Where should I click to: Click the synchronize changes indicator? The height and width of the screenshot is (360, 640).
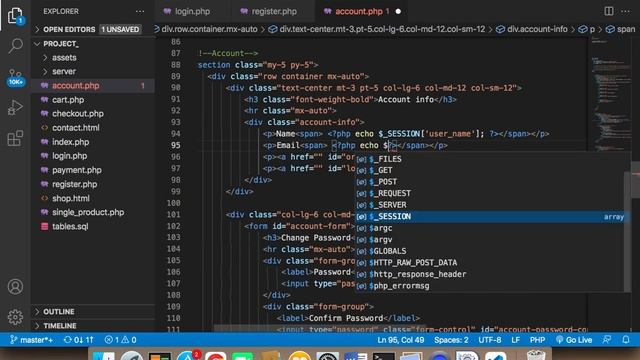coord(79,340)
